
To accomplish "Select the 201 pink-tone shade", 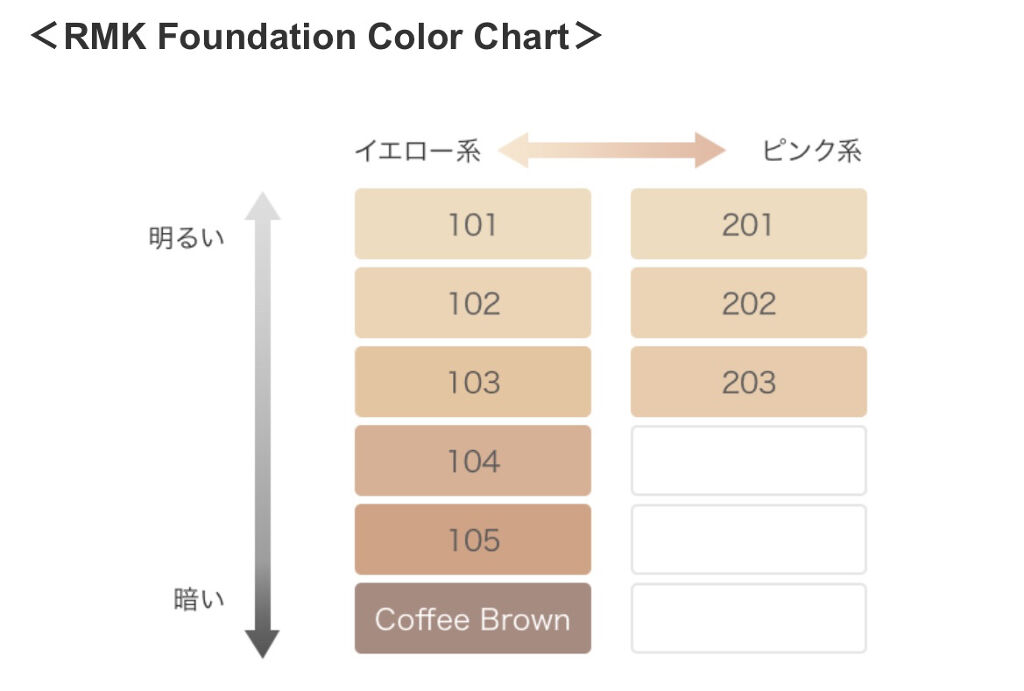I will (748, 224).
